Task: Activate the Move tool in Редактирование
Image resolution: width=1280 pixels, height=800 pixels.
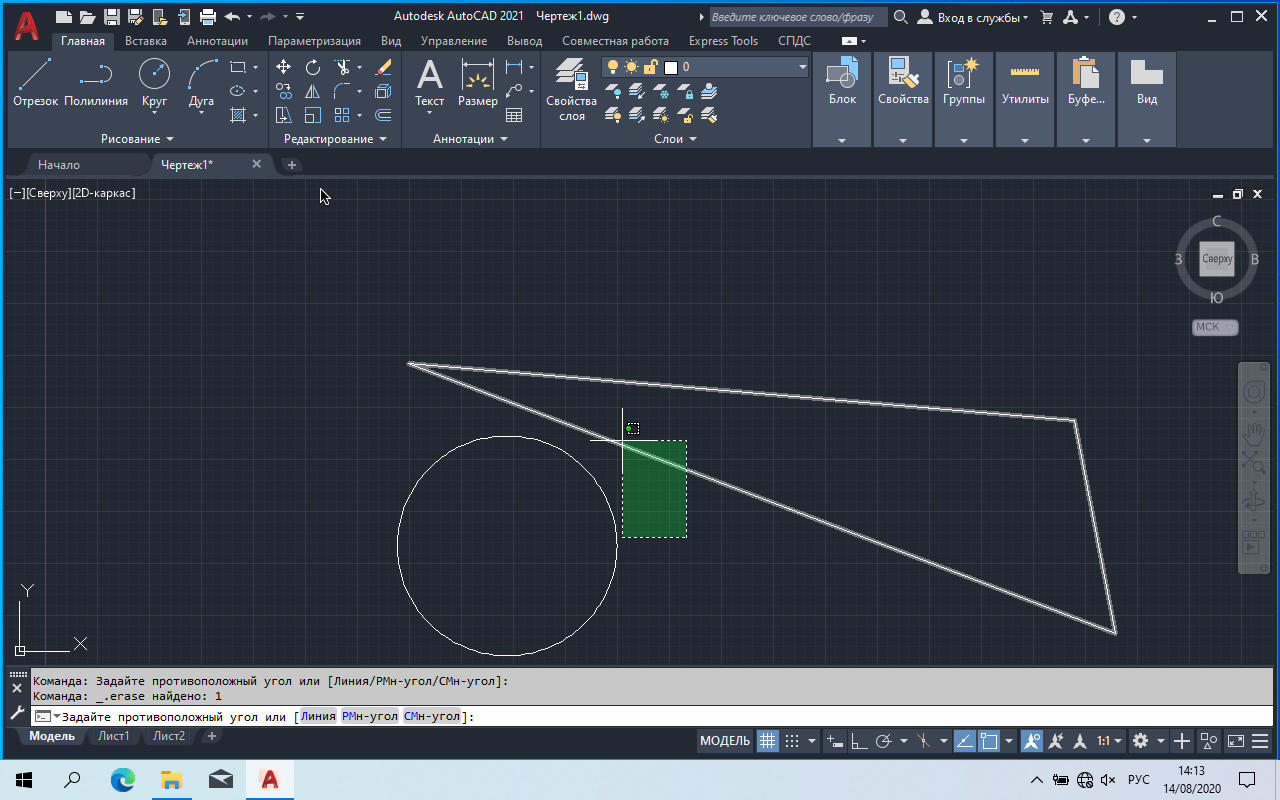Action: 284,67
